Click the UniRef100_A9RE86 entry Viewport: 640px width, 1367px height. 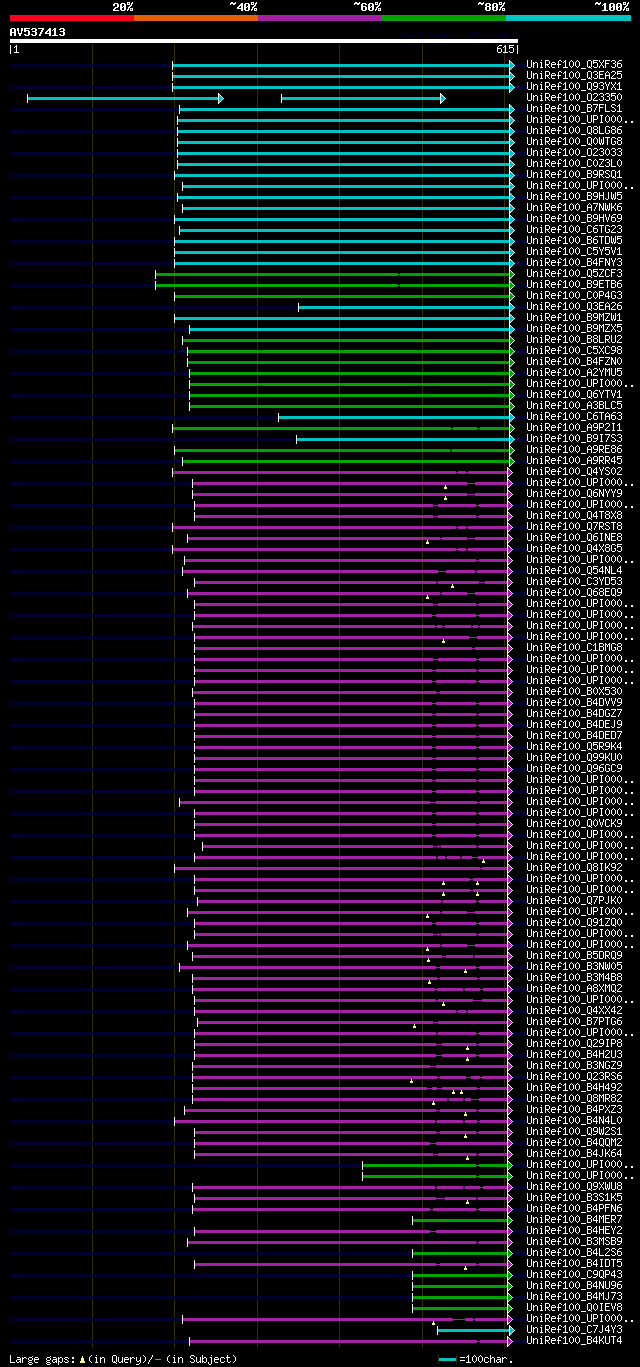pyautogui.click(x=574, y=449)
